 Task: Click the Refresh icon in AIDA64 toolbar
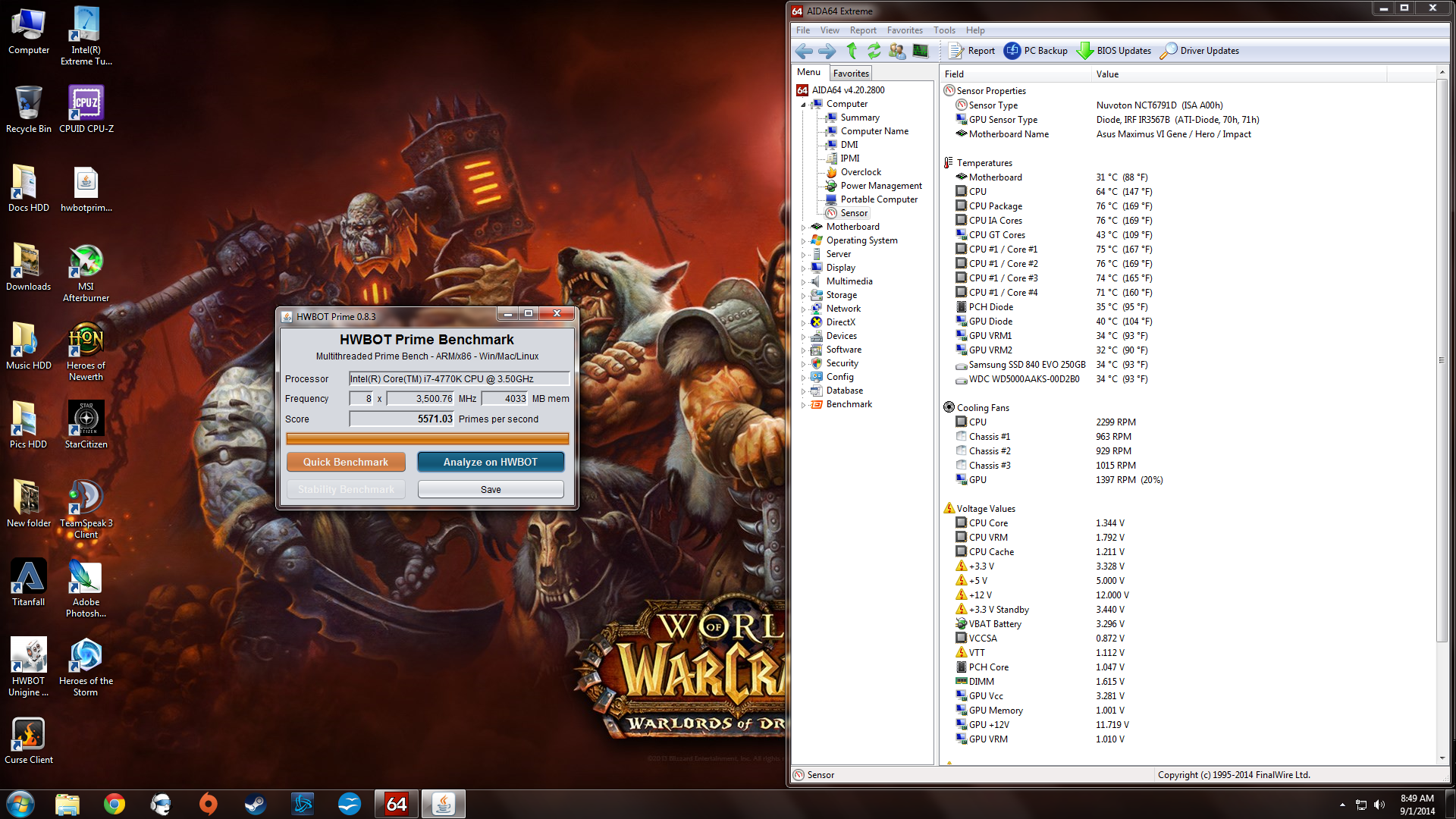(874, 51)
